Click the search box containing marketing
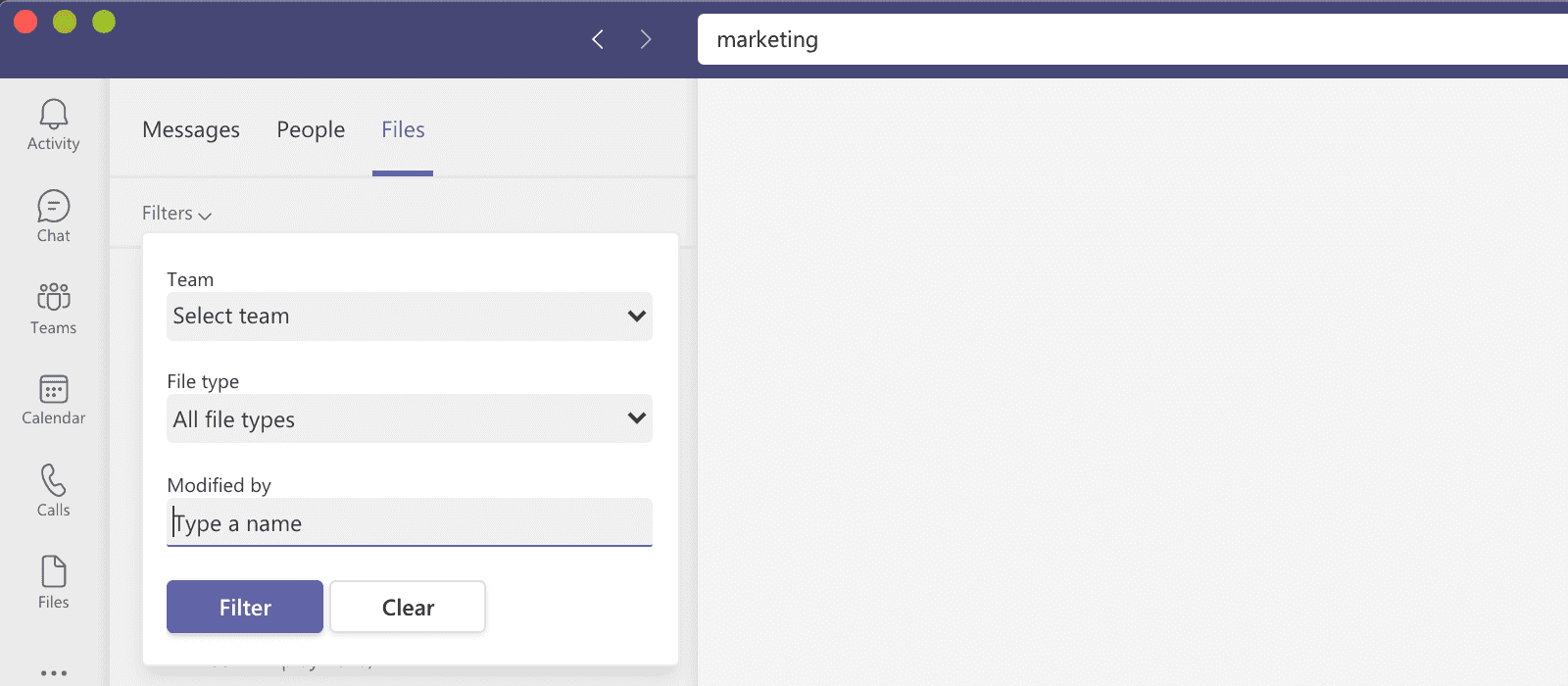Viewport: 1568px width, 686px height. pos(1127,40)
